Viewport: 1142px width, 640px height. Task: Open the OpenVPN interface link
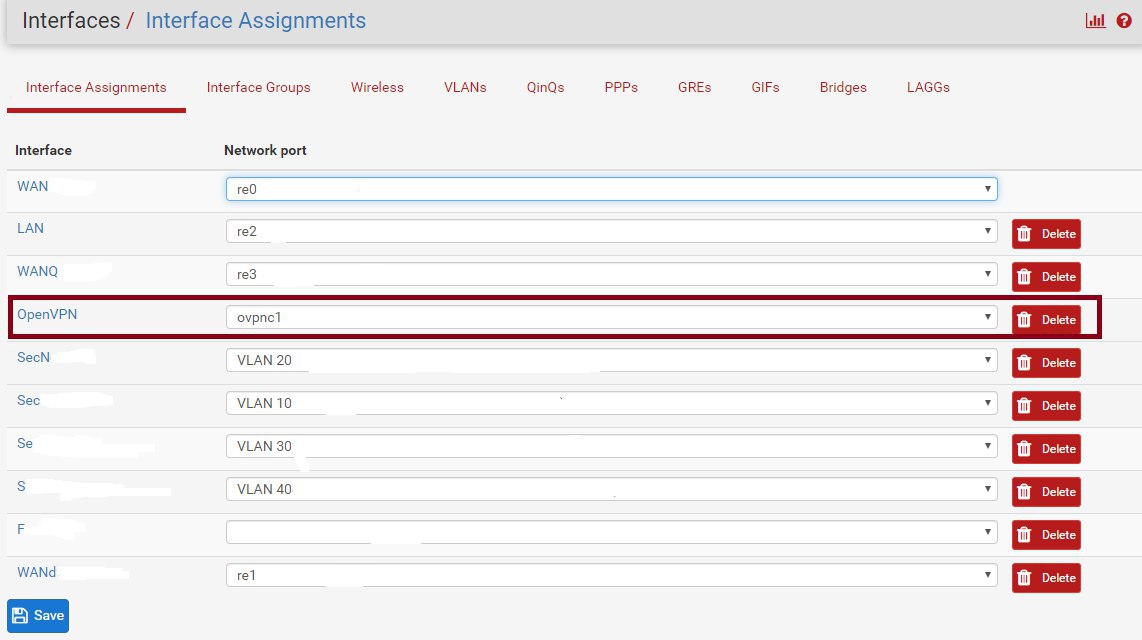47,315
